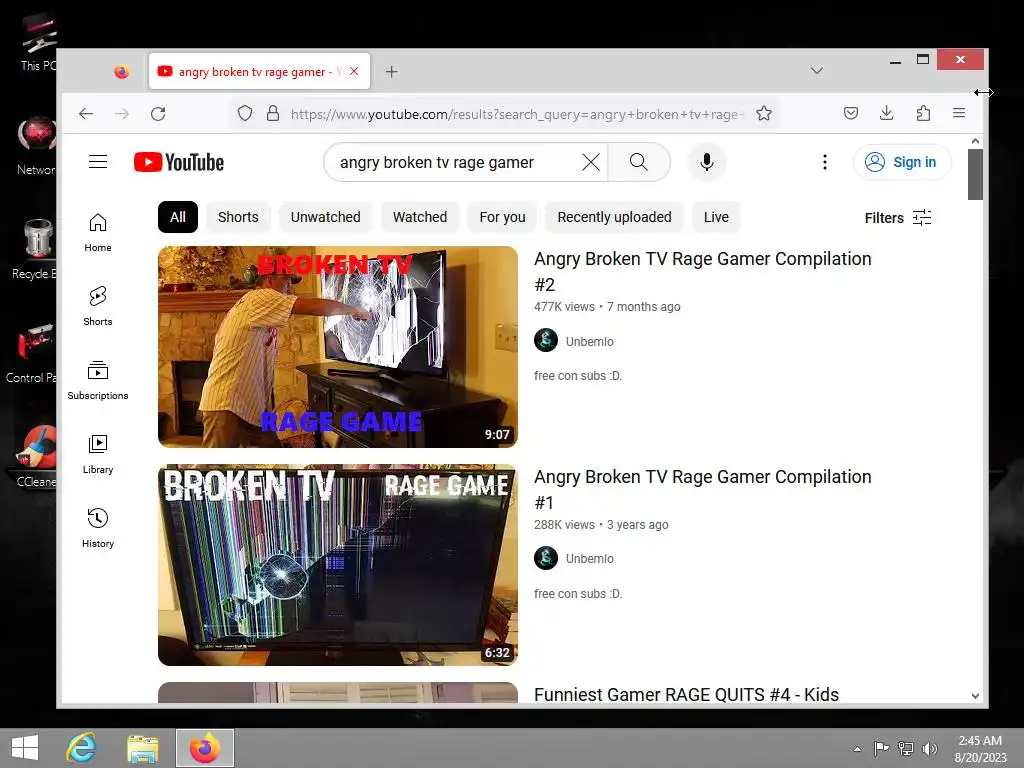The image size is (1024, 768).
Task: Go to the YouTube logo home link
Action: tap(179, 162)
